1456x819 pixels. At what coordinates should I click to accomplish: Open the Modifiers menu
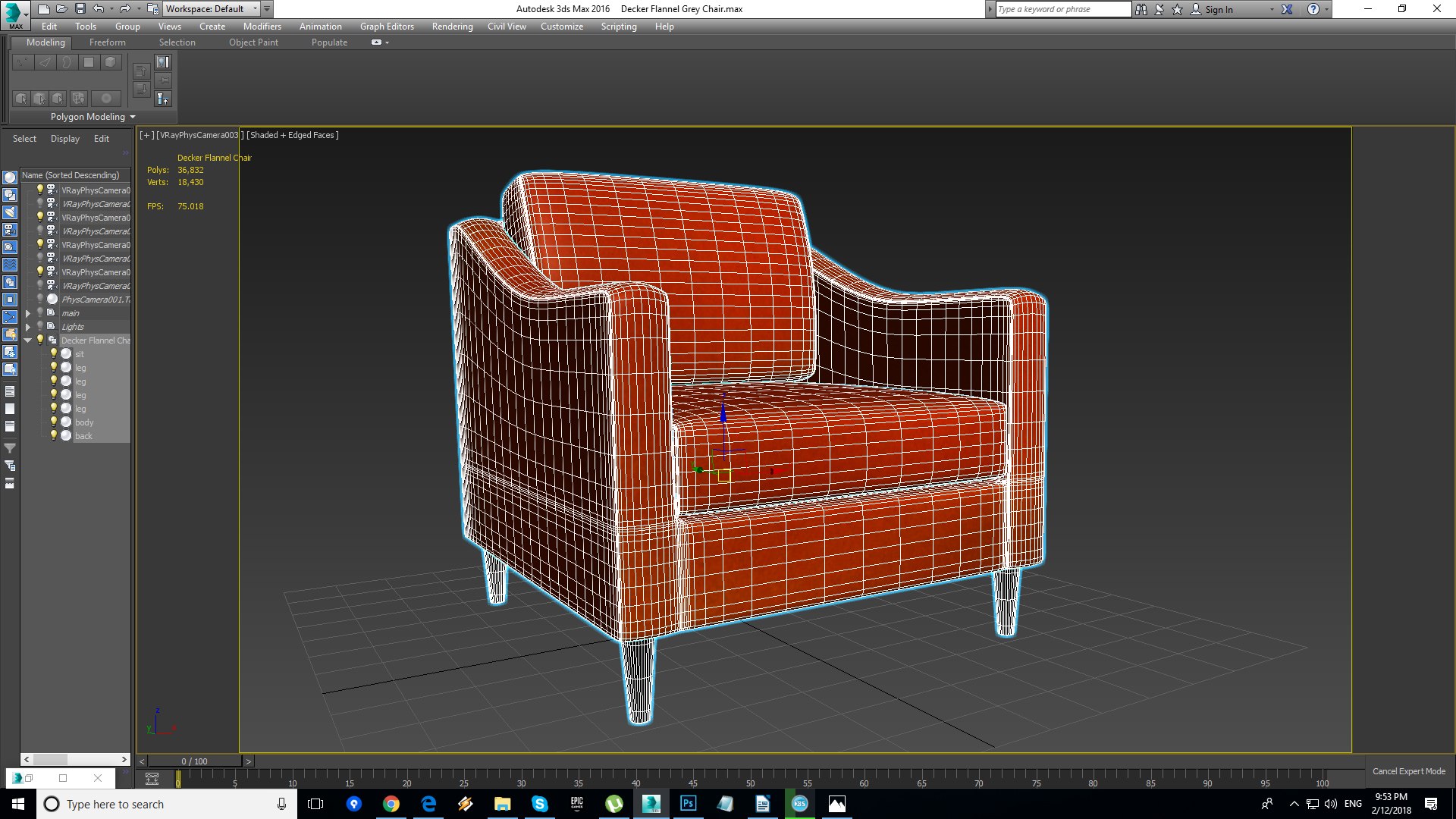[x=262, y=27]
